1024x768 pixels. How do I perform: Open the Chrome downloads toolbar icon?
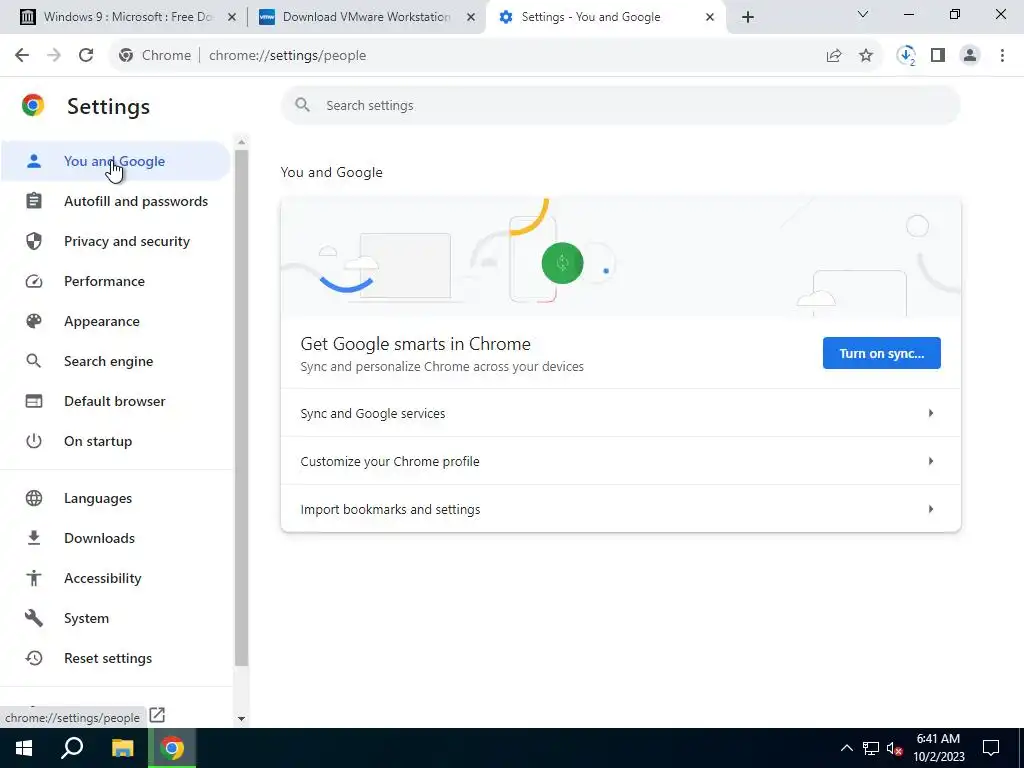(906, 56)
